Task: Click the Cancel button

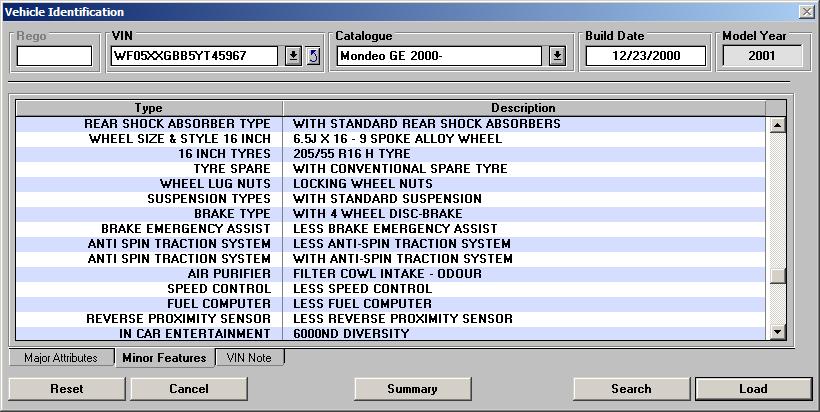Action: click(189, 389)
